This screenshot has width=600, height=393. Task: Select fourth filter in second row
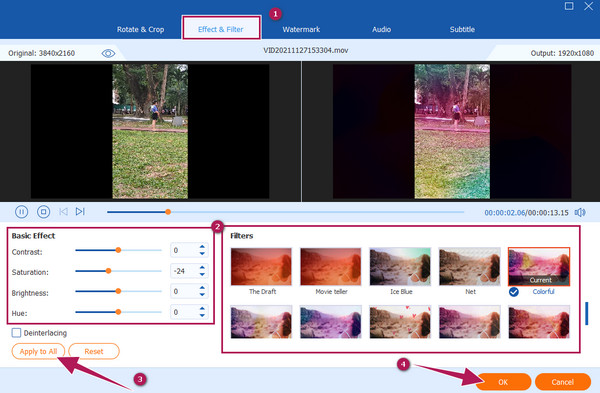[x=470, y=322]
